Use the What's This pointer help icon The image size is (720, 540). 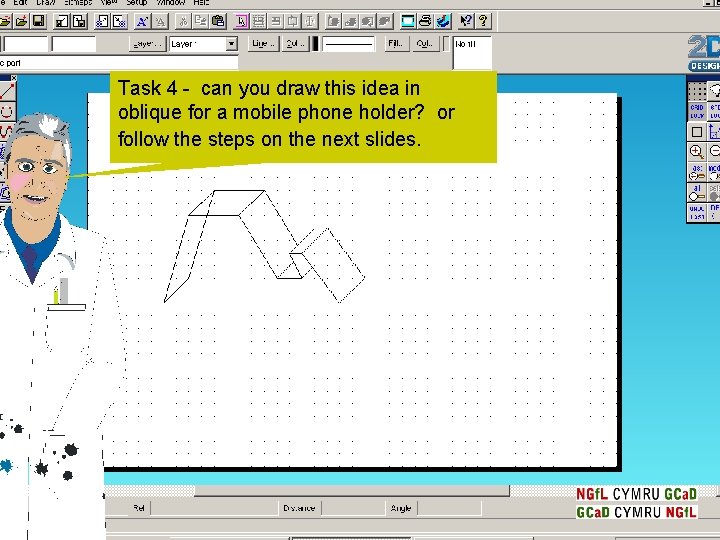(x=466, y=21)
